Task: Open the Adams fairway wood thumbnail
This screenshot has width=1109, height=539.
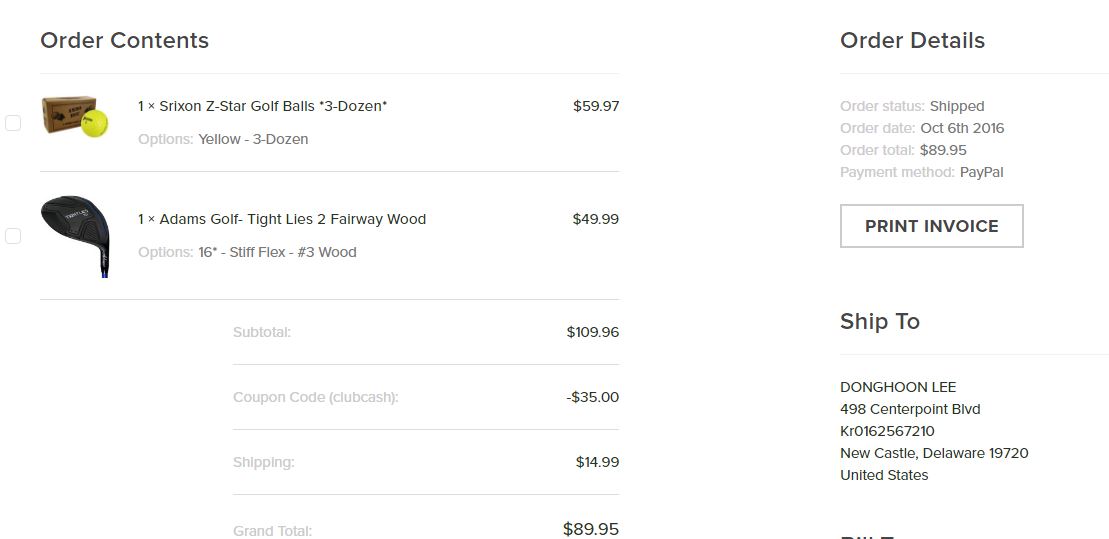Action: pos(75,234)
